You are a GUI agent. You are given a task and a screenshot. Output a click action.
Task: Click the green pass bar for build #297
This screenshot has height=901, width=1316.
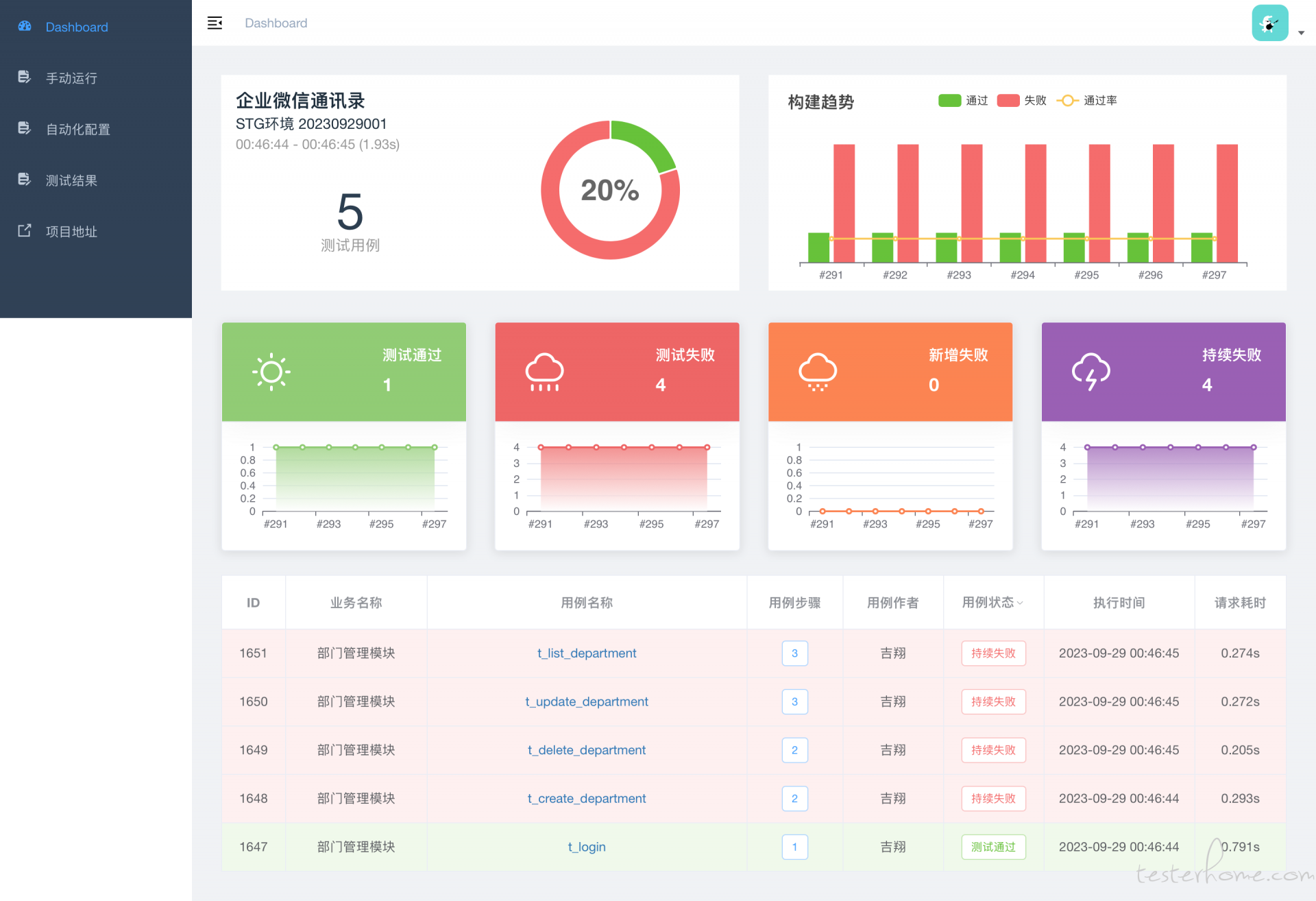click(x=1202, y=248)
